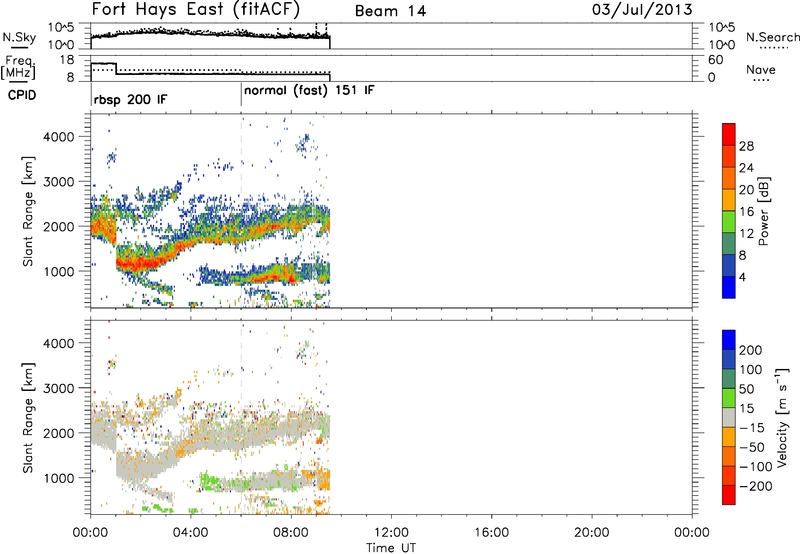This screenshot has width=800, height=554.
Task: Click the 'Velocity [m s-1]' colorbar title
Action: (x=782, y=417)
